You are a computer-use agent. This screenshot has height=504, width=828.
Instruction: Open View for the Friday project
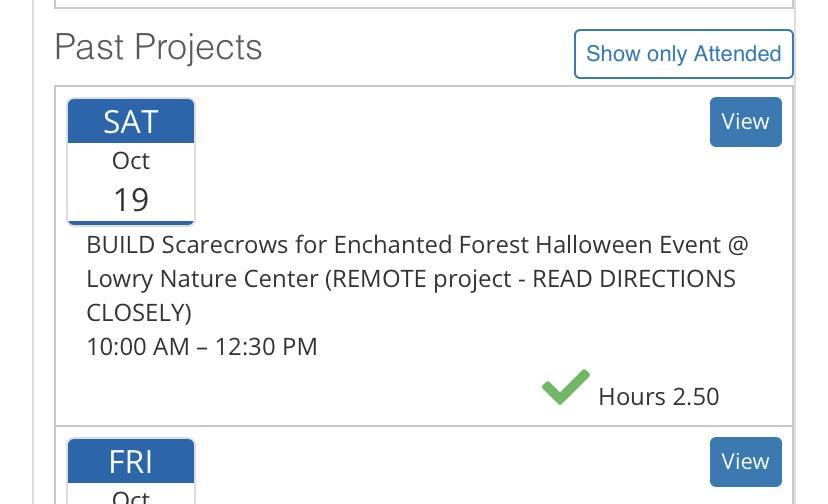click(x=745, y=461)
